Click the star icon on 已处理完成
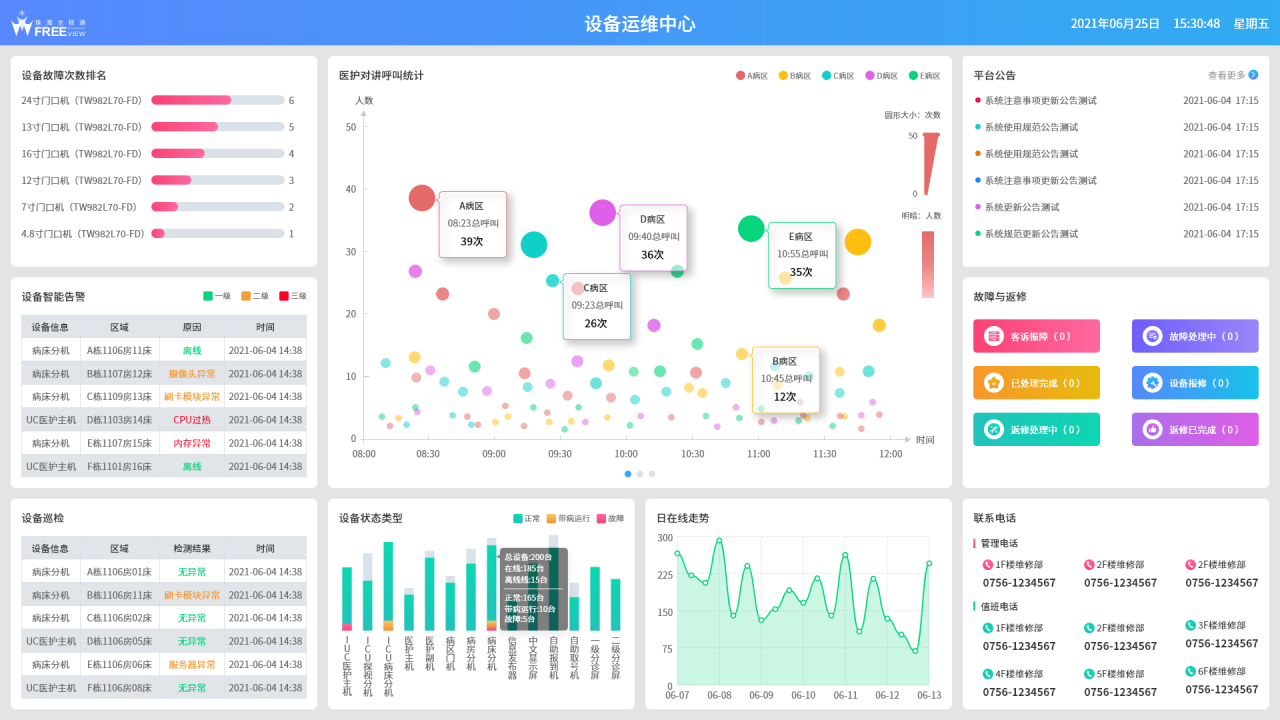1280x720 pixels. coord(994,383)
